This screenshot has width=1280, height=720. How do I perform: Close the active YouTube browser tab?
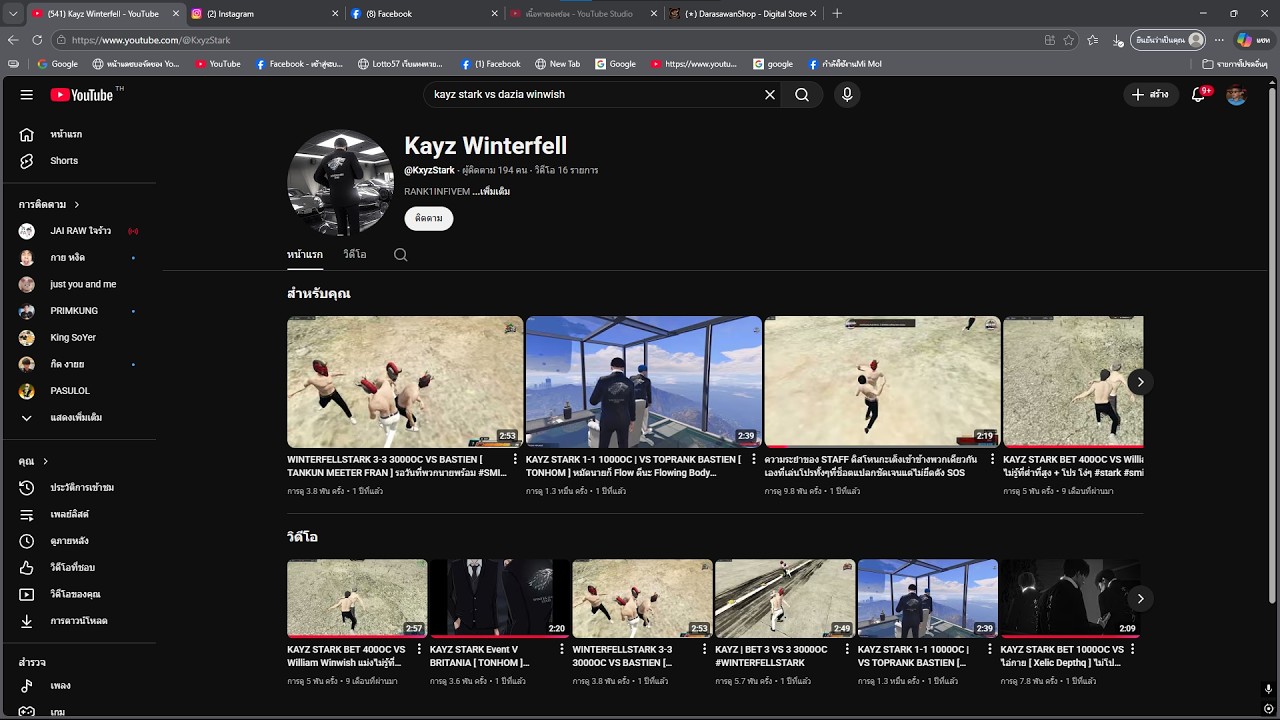pos(176,14)
